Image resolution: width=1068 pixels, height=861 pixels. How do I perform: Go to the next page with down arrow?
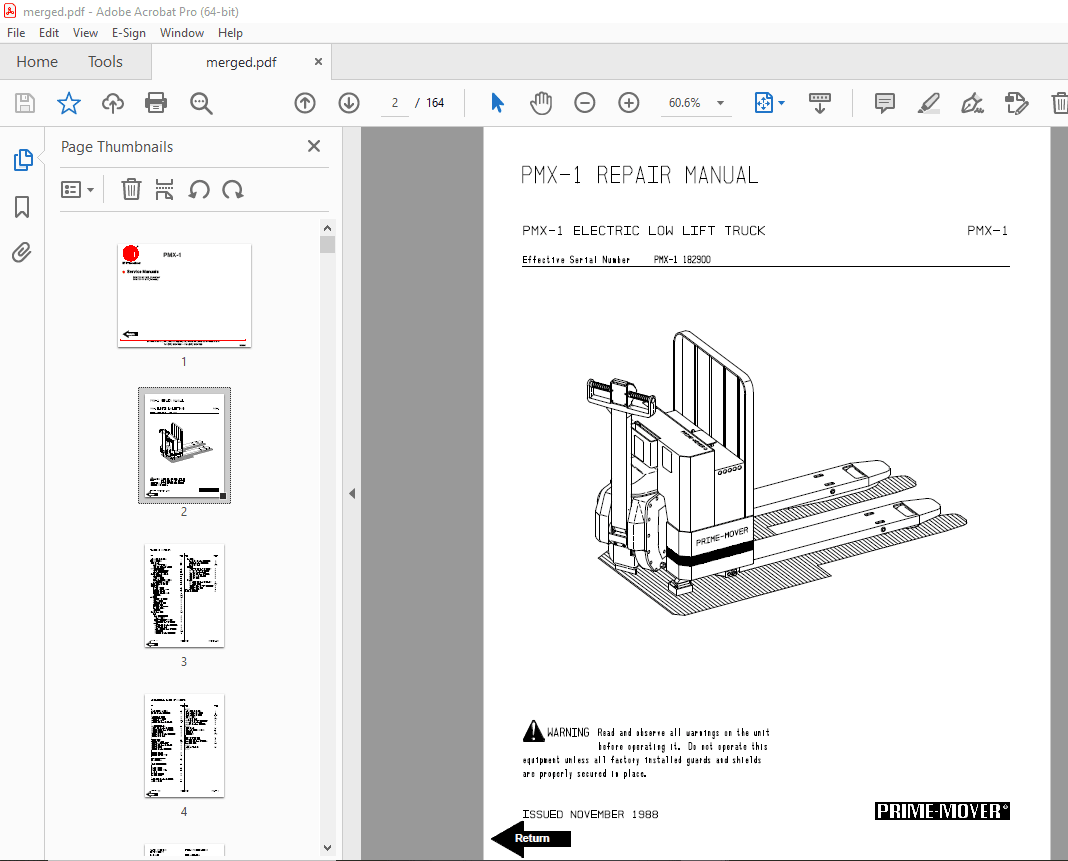[349, 102]
